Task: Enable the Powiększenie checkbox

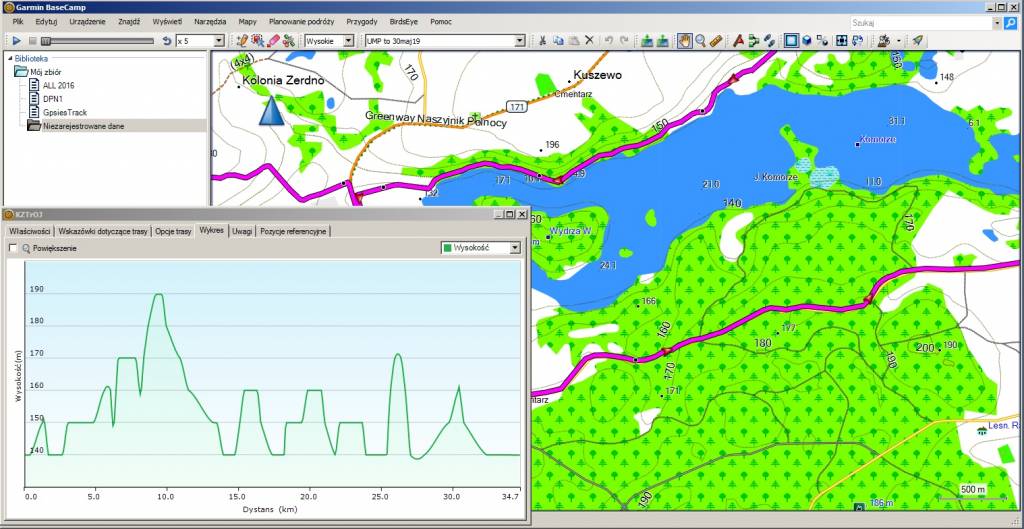Action: tap(13, 248)
